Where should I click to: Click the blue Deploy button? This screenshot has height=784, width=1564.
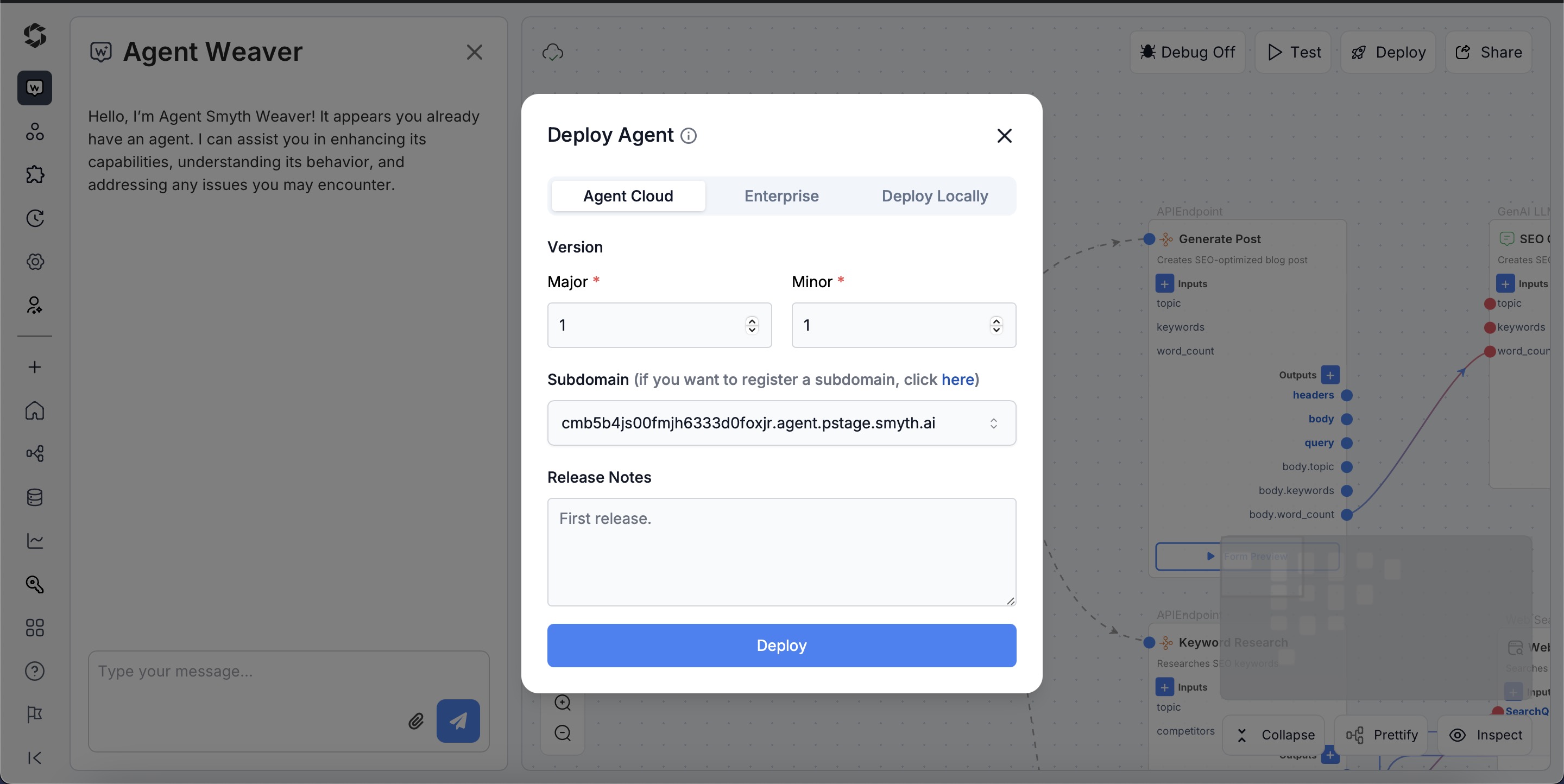point(781,645)
